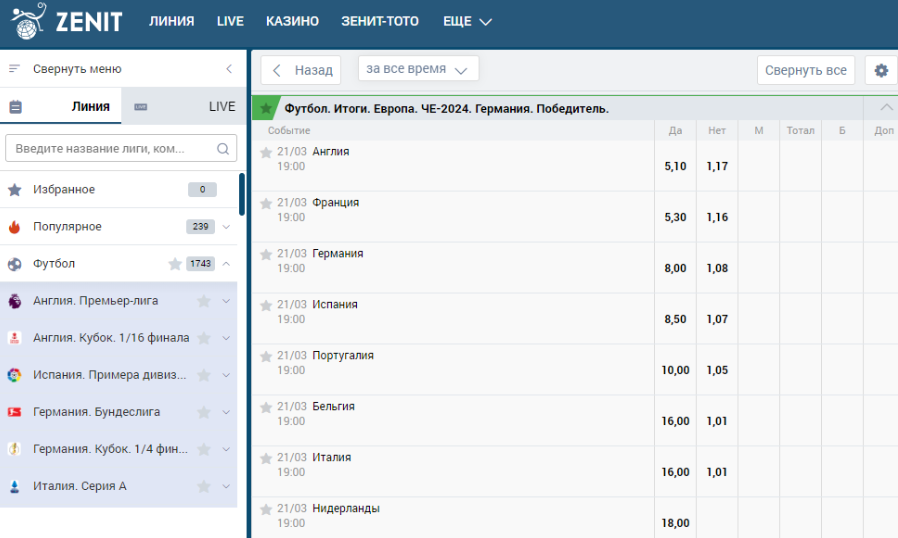This screenshot has width=898, height=538.
Task: Toggle favorite star for Германия. Бундеслига
Action: pos(204,412)
